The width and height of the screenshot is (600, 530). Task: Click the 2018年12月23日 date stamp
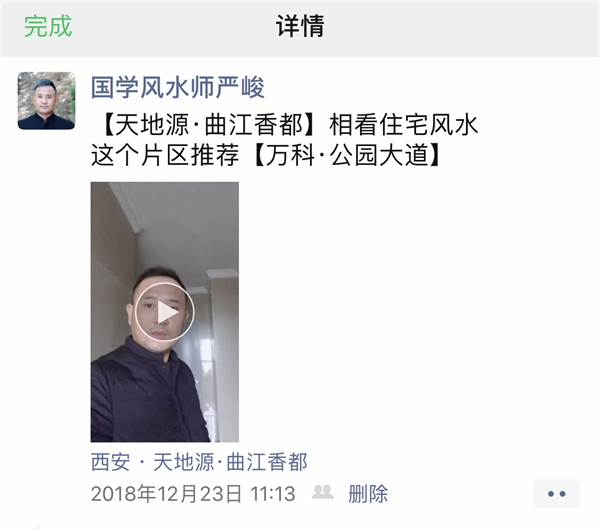[166, 494]
